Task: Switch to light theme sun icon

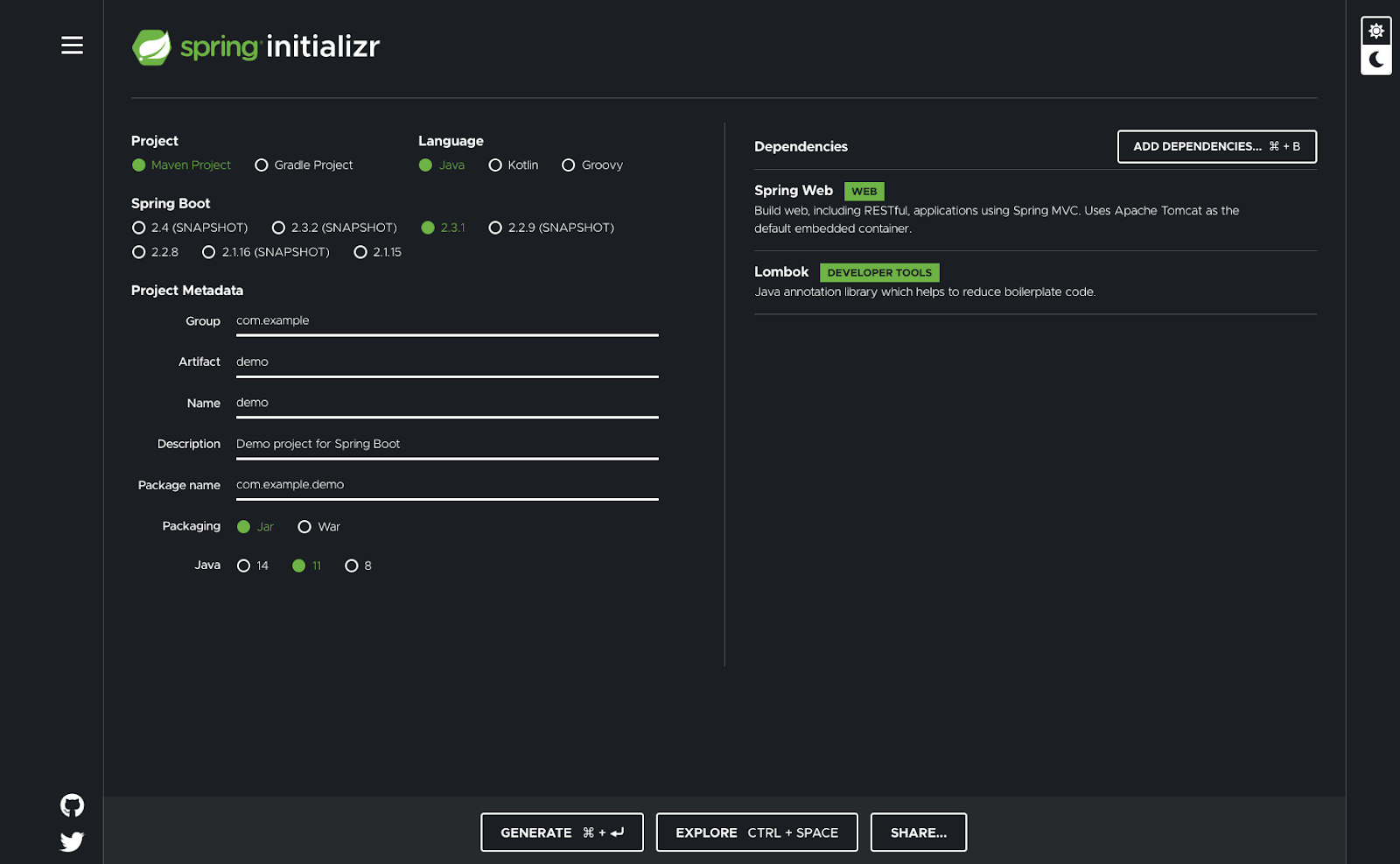Action: pos(1376,32)
